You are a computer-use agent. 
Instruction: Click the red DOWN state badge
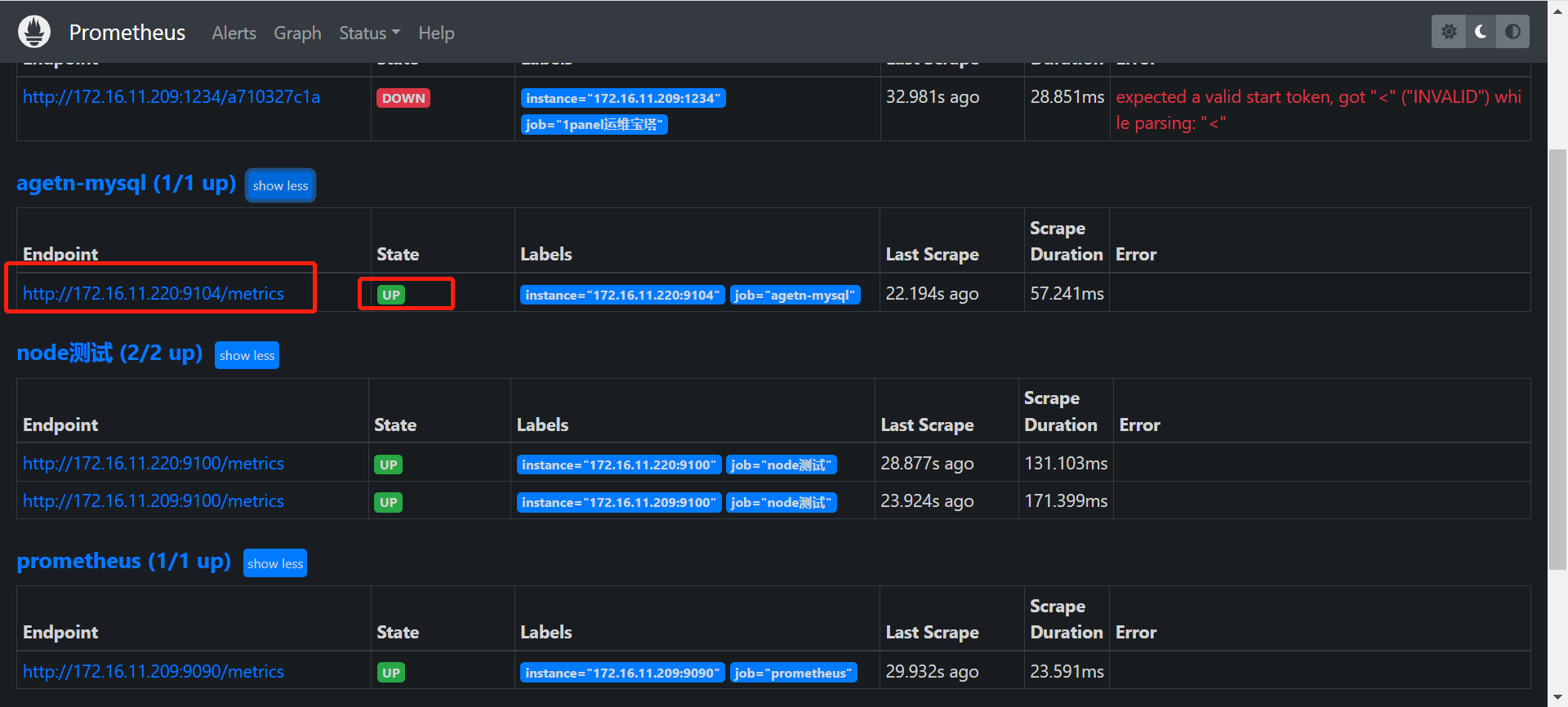[x=403, y=98]
